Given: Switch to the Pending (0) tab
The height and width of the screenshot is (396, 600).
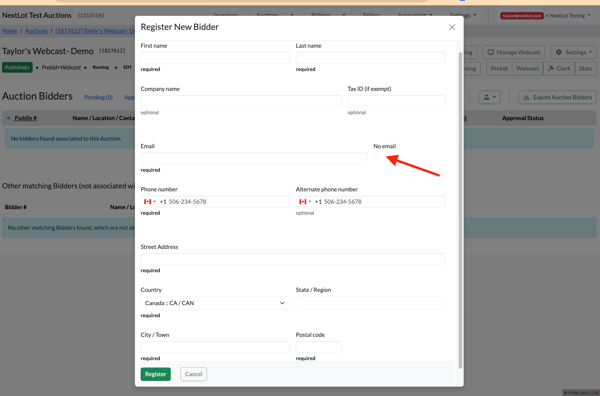Looking at the screenshot, I should coord(98,97).
